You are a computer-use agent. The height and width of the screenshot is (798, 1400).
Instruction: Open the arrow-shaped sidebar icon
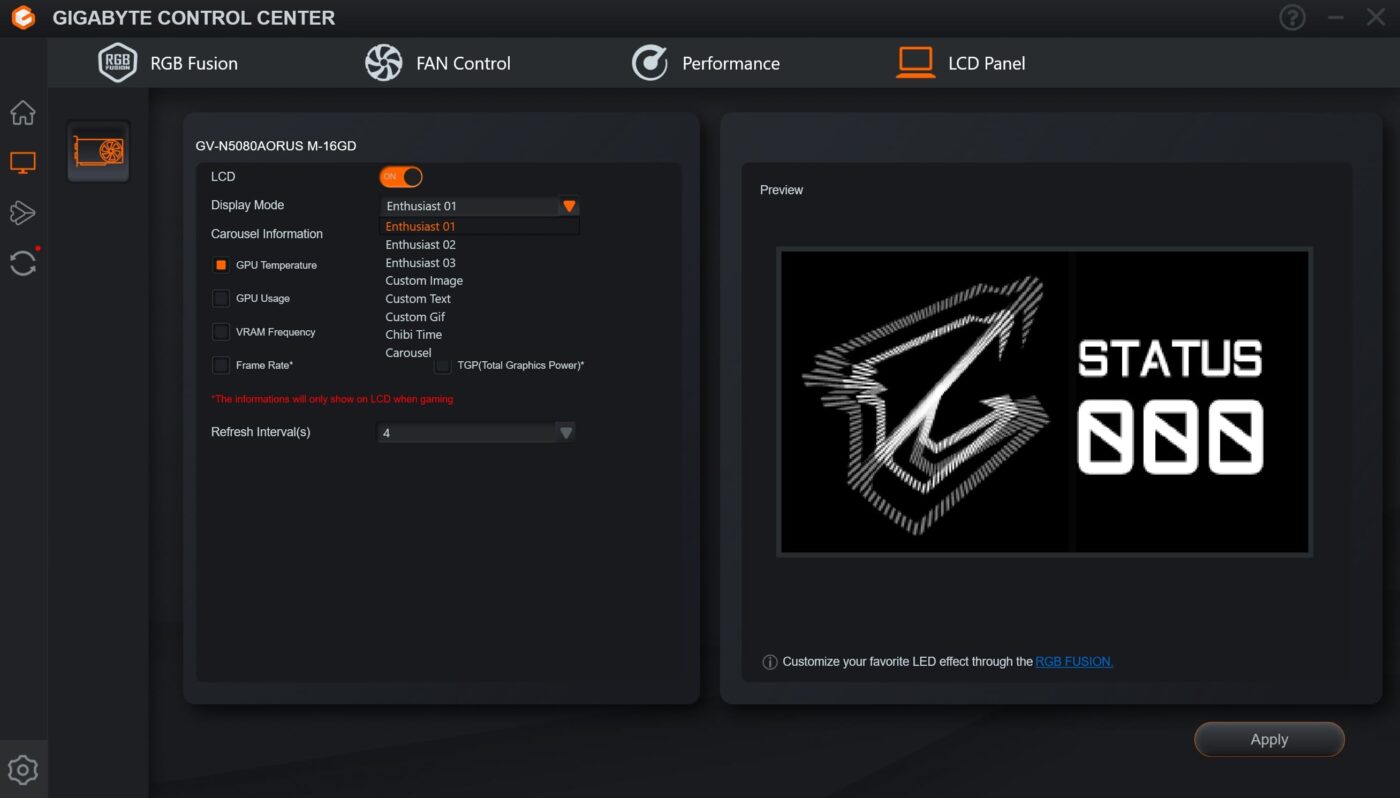[23, 212]
